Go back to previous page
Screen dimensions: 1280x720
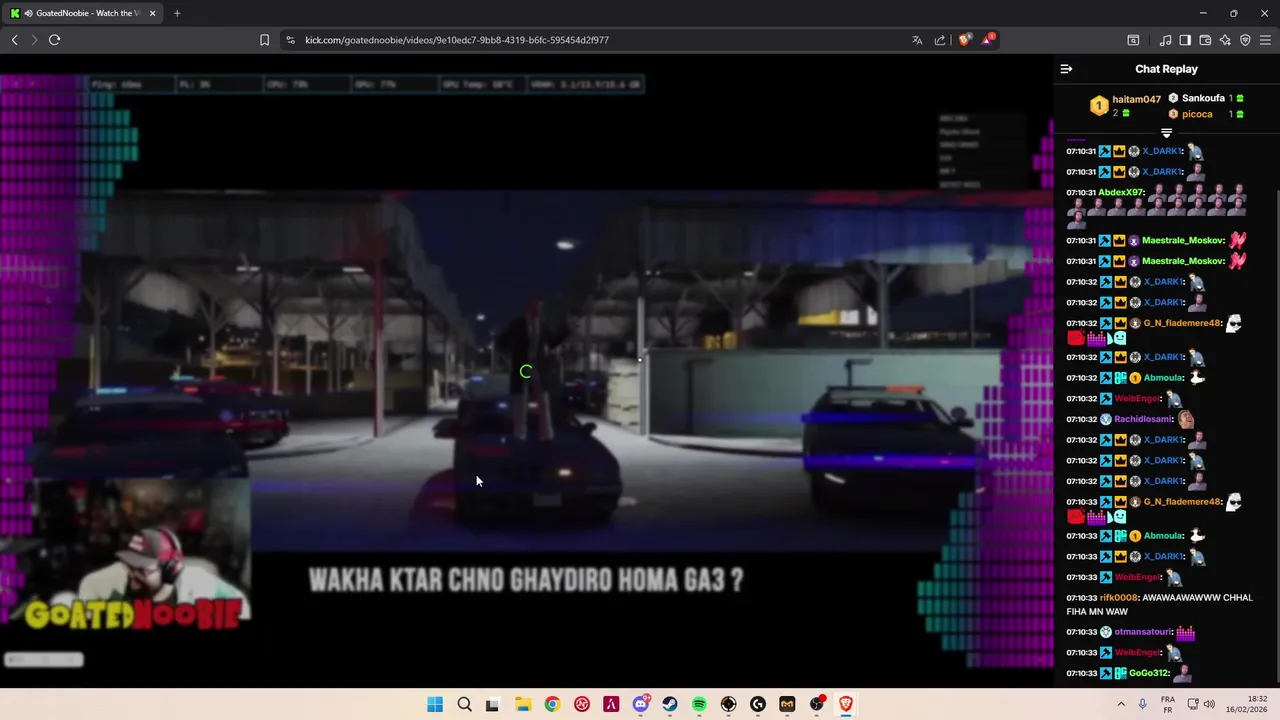(15, 40)
